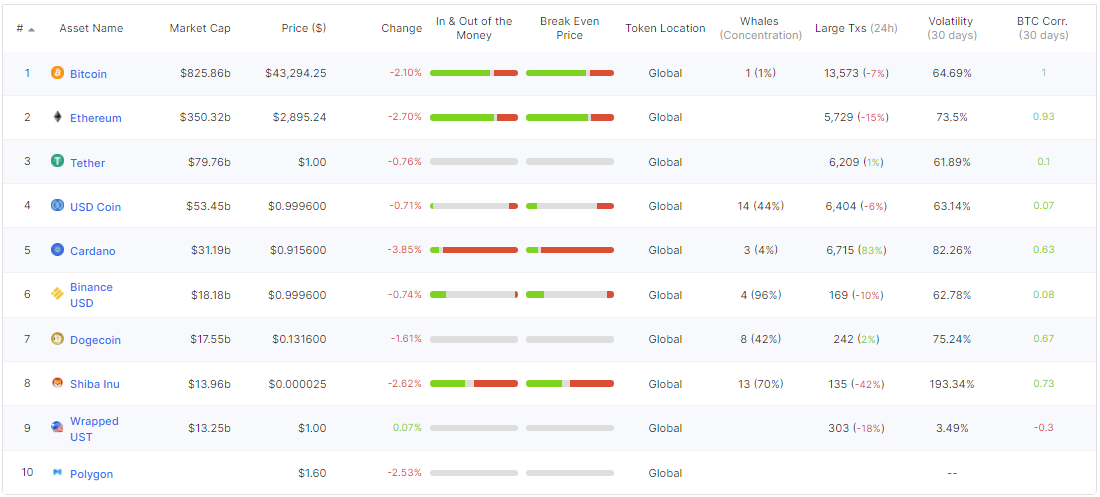Click the Binance USD logo icon
The image size is (1100, 497).
pyautogui.click(x=57, y=294)
